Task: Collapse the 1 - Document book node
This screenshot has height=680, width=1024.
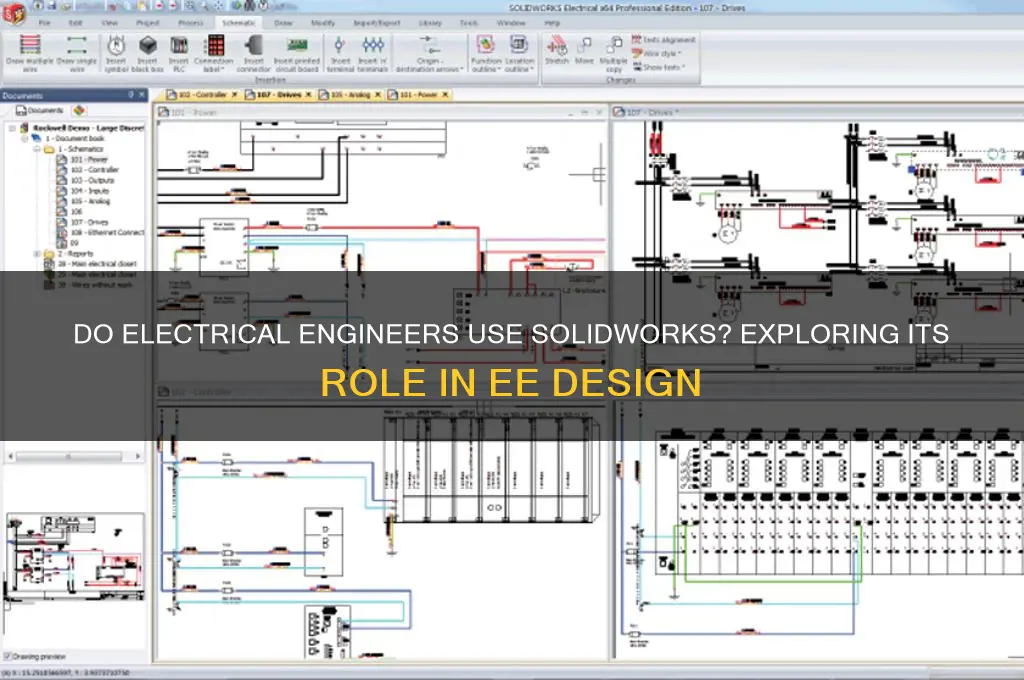Action: (25, 138)
